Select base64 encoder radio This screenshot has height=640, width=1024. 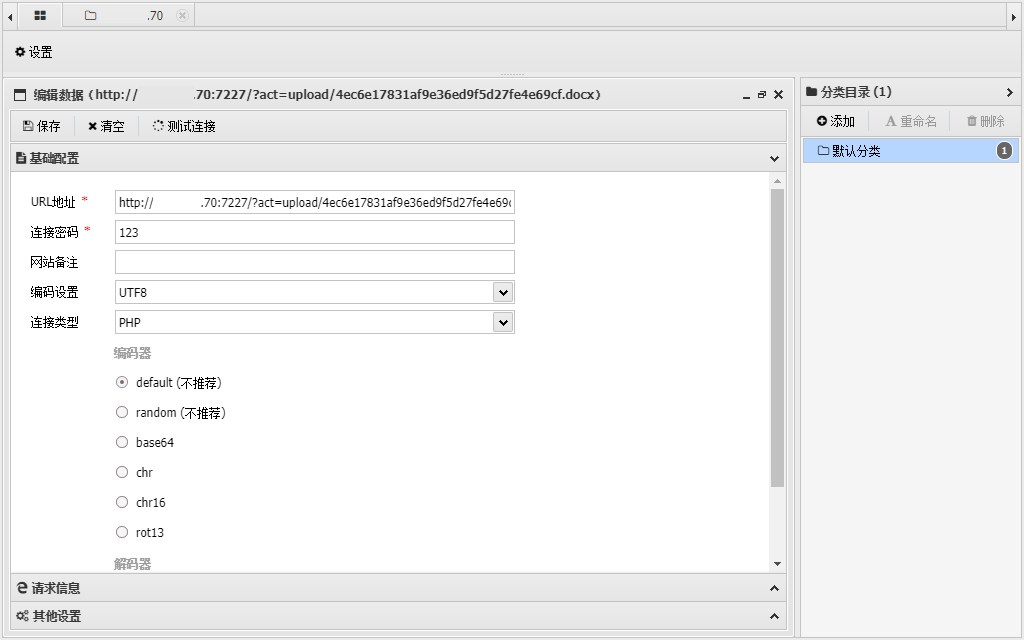[x=121, y=442]
